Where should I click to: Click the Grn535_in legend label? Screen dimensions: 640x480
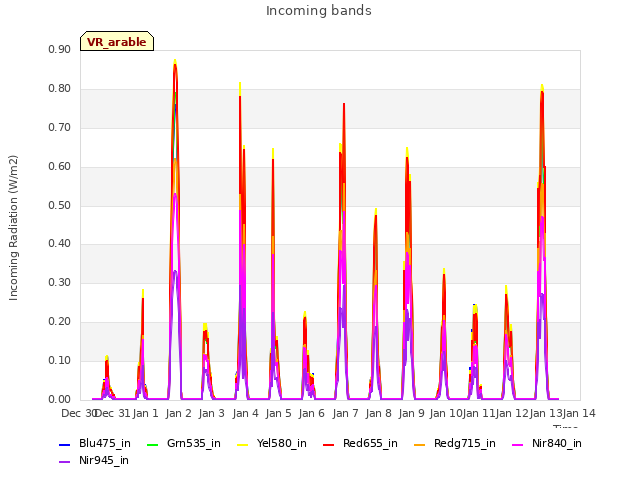pos(193,444)
